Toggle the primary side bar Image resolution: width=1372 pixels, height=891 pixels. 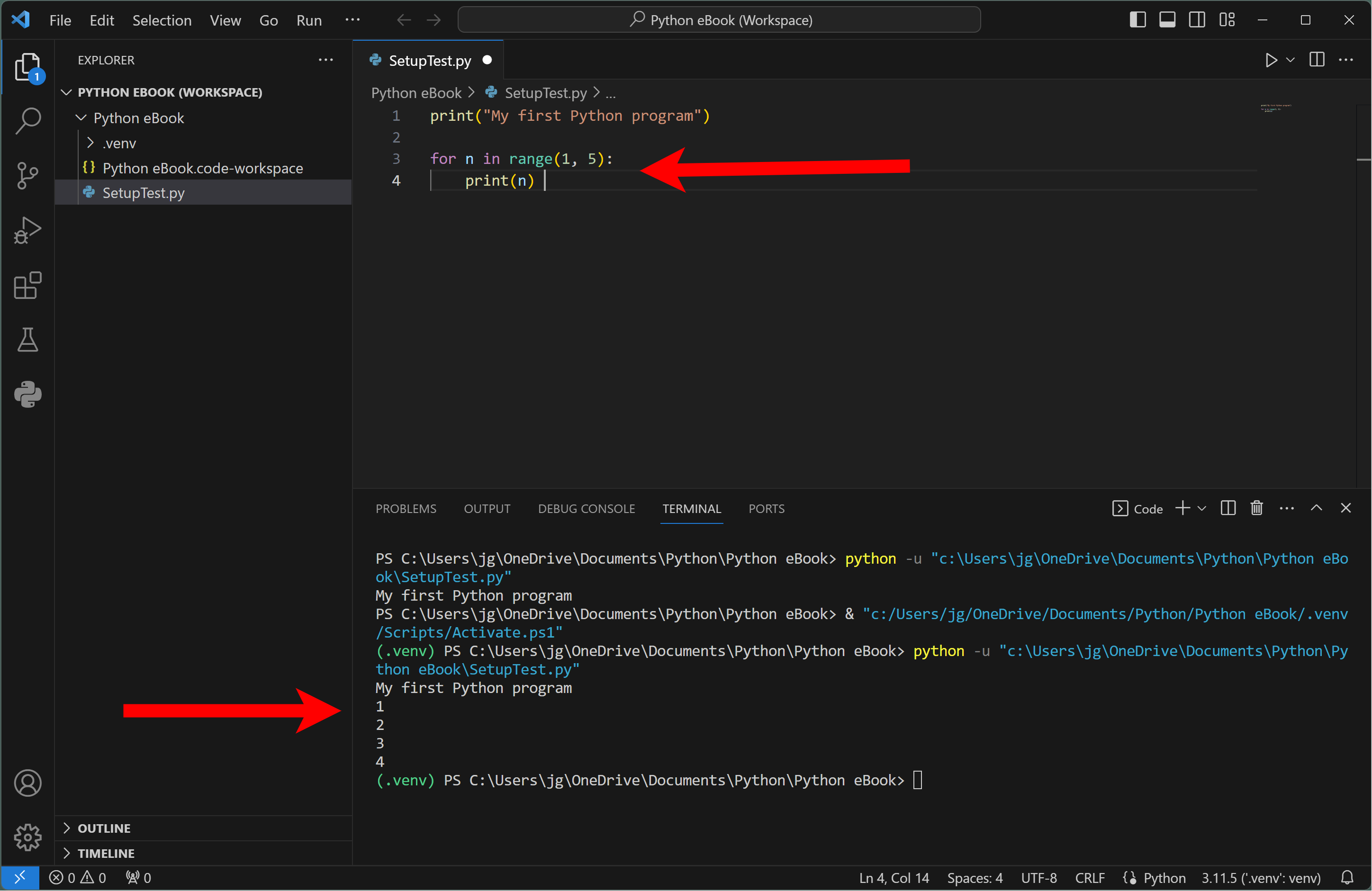point(1137,19)
